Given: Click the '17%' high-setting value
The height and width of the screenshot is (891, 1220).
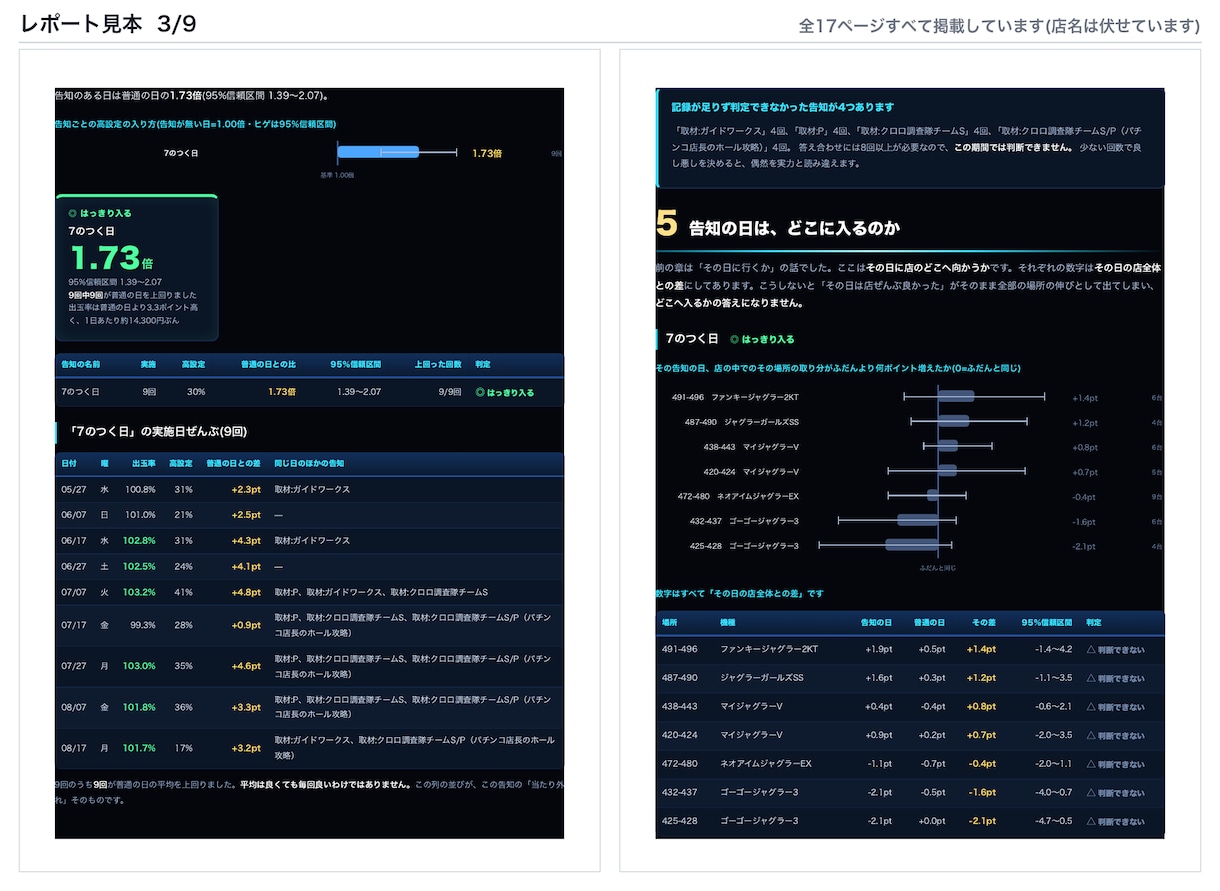Looking at the screenshot, I should pos(183,748).
